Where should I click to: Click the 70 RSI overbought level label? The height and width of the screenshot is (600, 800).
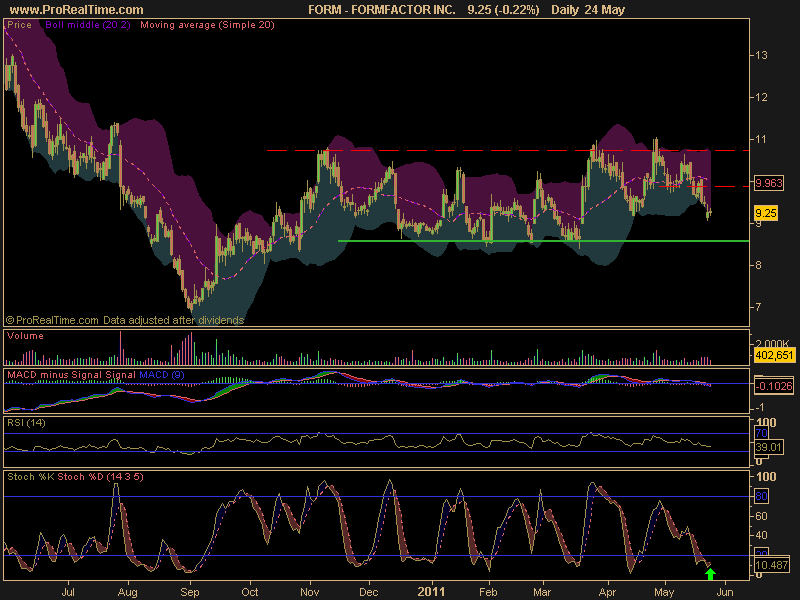761,434
